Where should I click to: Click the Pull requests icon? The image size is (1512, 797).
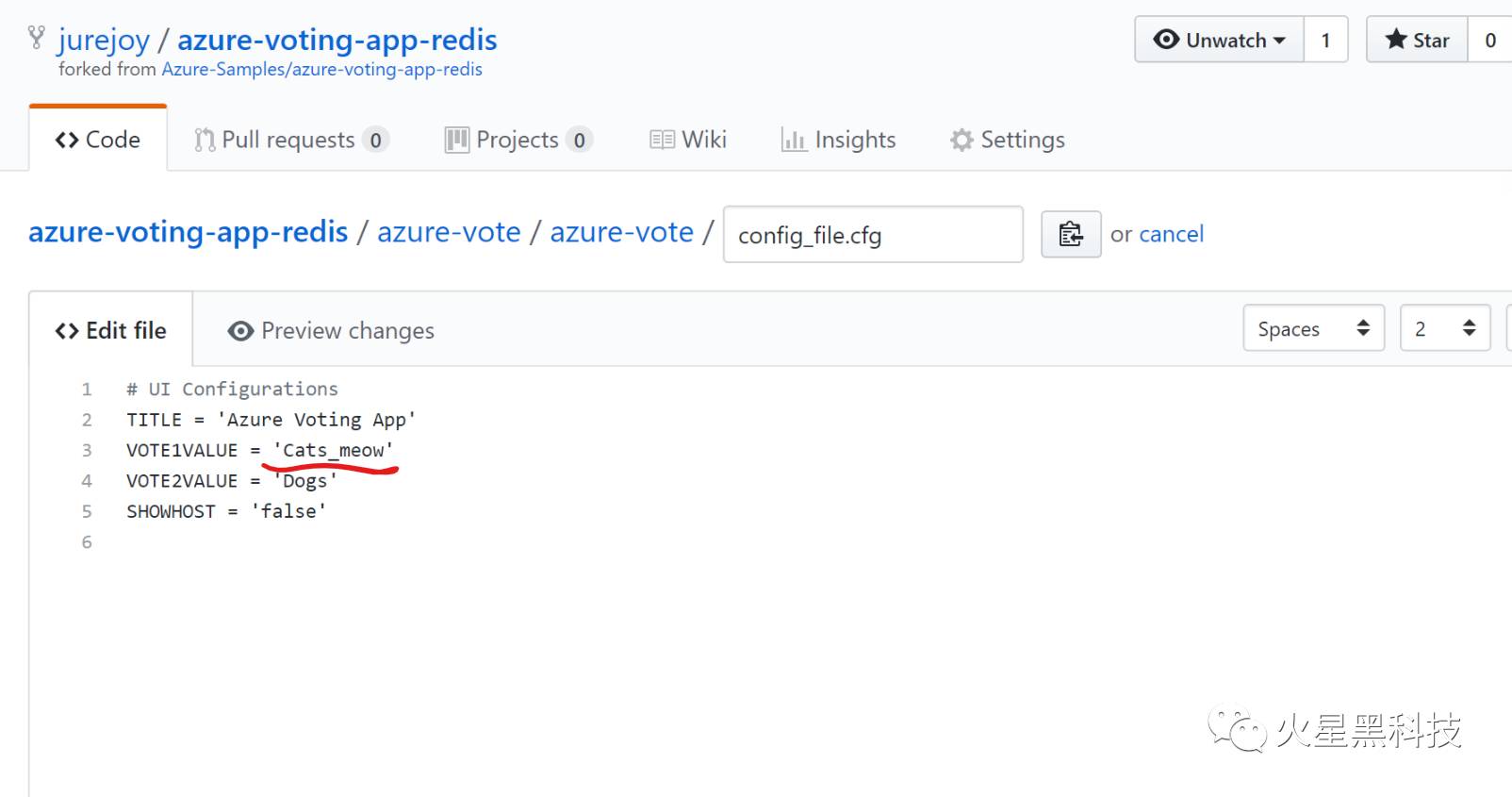(x=205, y=140)
